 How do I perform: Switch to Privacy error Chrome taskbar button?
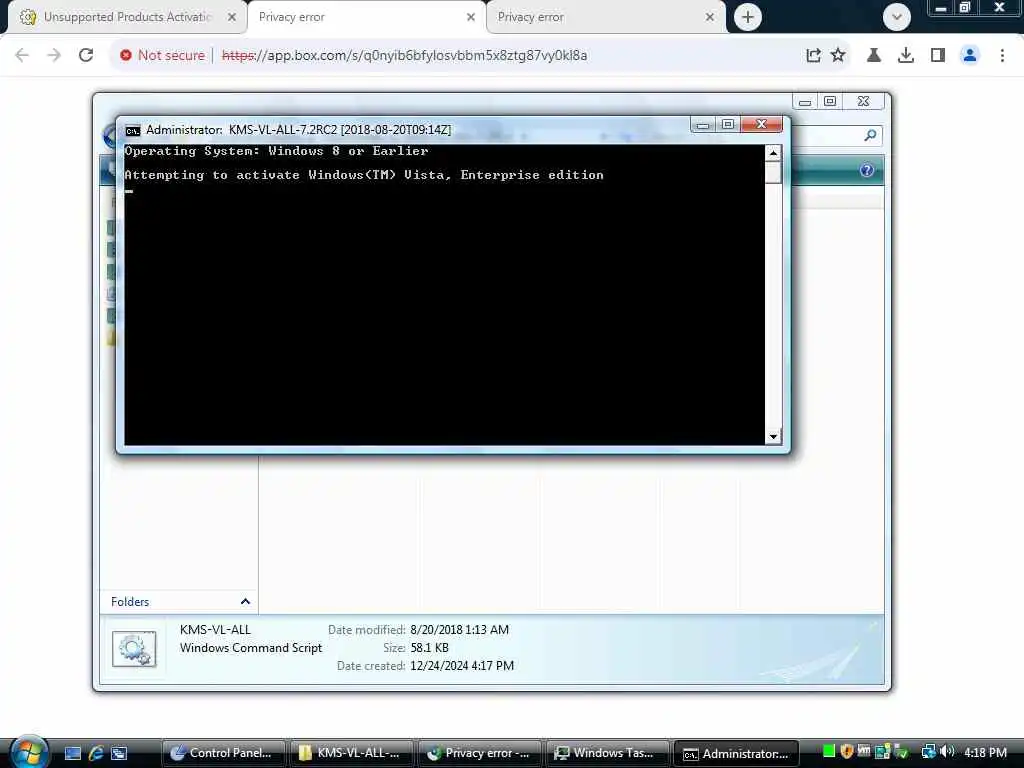pos(479,754)
